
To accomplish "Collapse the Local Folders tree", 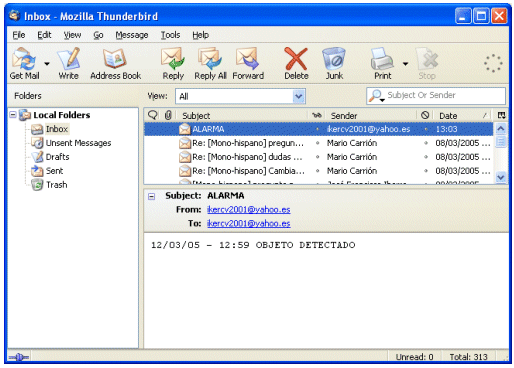I will point(13,115).
